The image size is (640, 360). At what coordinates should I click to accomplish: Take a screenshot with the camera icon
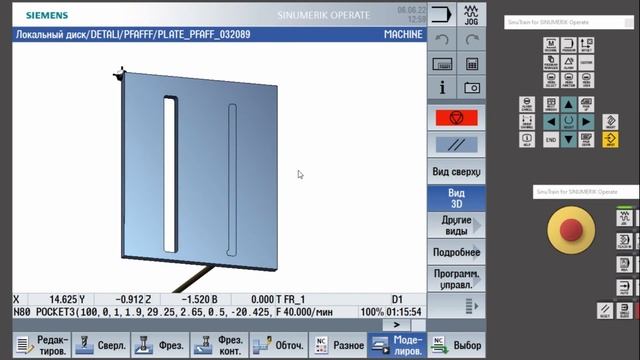[x=471, y=87]
